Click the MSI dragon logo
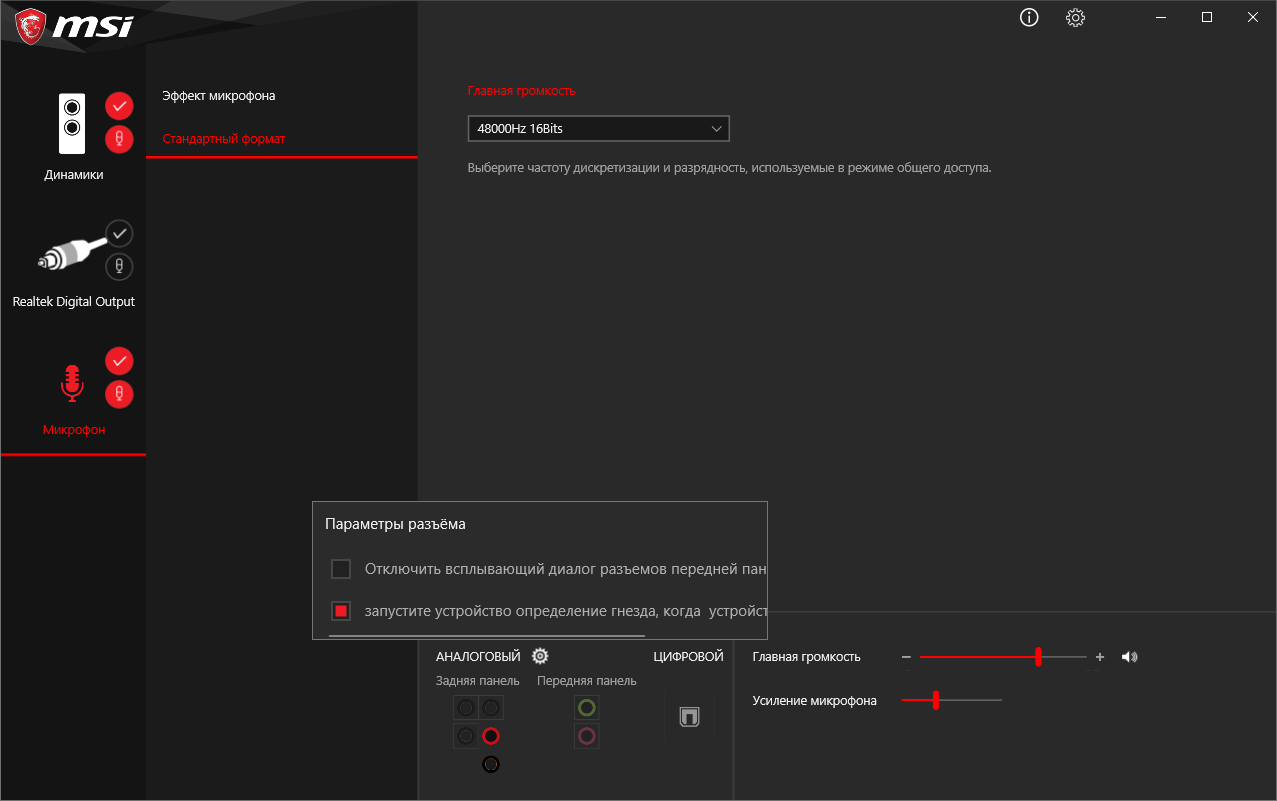Image resolution: width=1277 pixels, height=801 pixels. click(31, 25)
